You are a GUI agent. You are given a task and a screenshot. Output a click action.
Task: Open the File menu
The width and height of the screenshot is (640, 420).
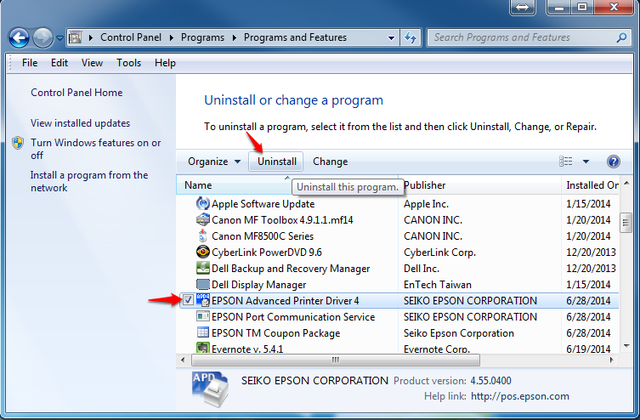tap(30, 63)
